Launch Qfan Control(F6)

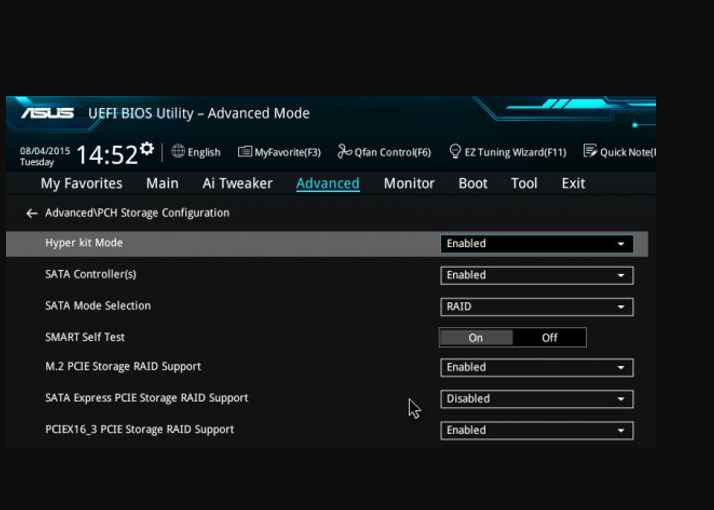point(384,152)
